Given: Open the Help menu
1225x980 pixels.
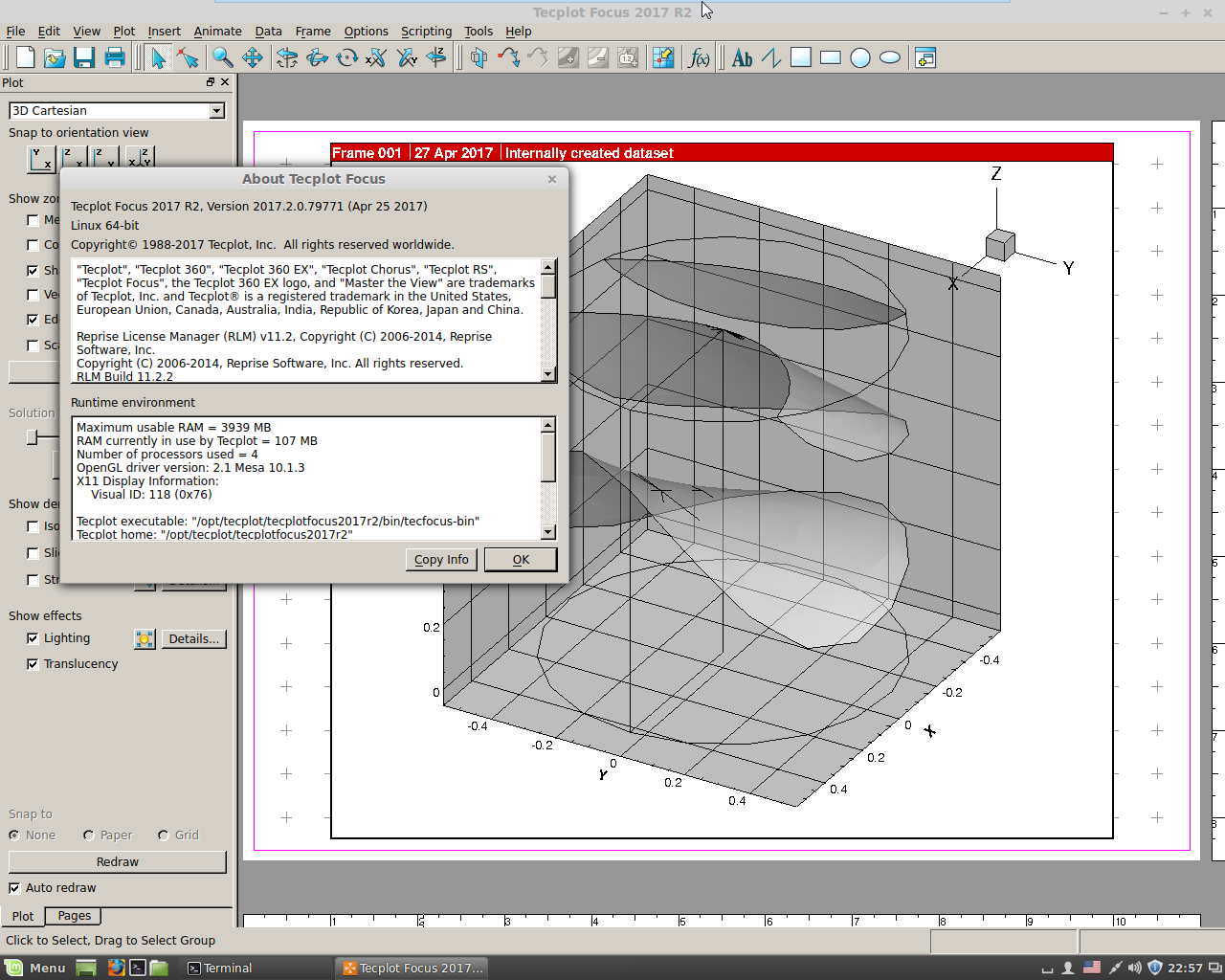Looking at the screenshot, I should tap(519, 31).
